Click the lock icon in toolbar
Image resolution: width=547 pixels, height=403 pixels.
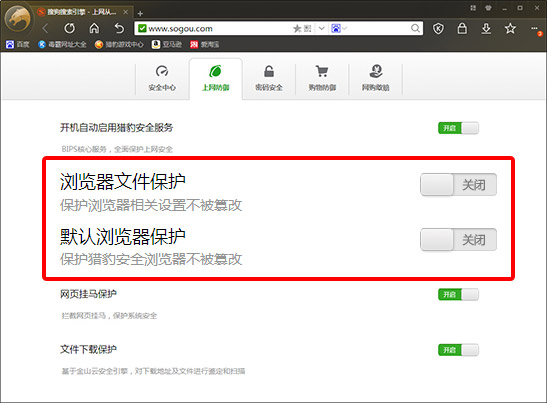coord(462,28)
